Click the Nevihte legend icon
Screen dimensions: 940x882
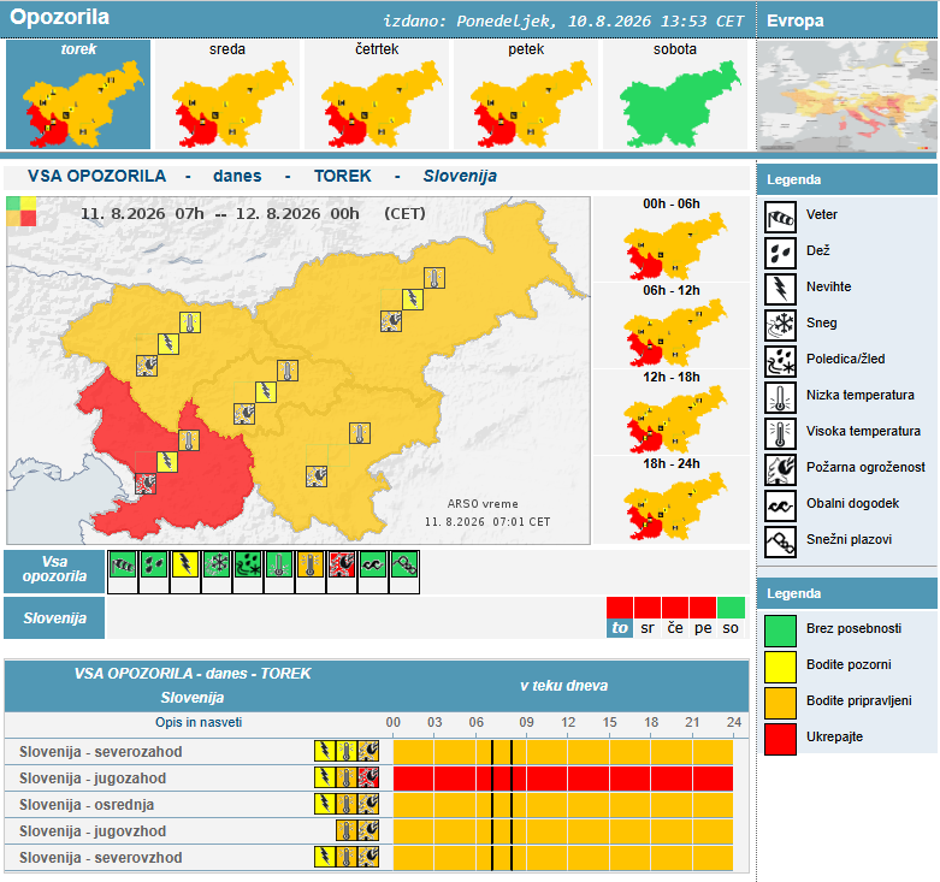(x=780, y=289)
